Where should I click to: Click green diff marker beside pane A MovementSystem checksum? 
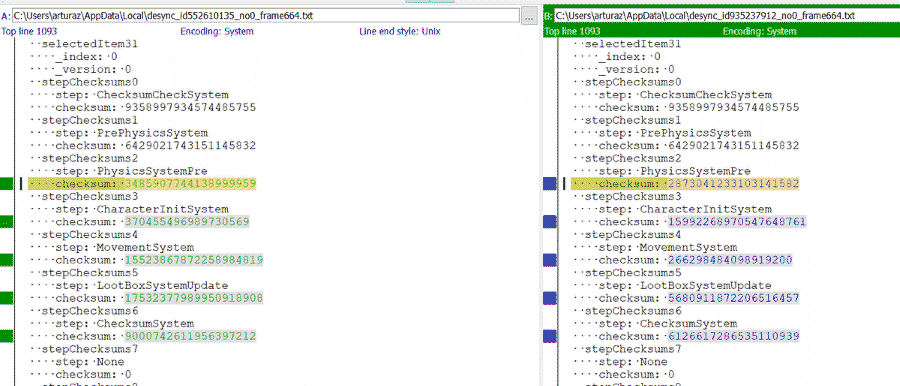pos(6,260)
